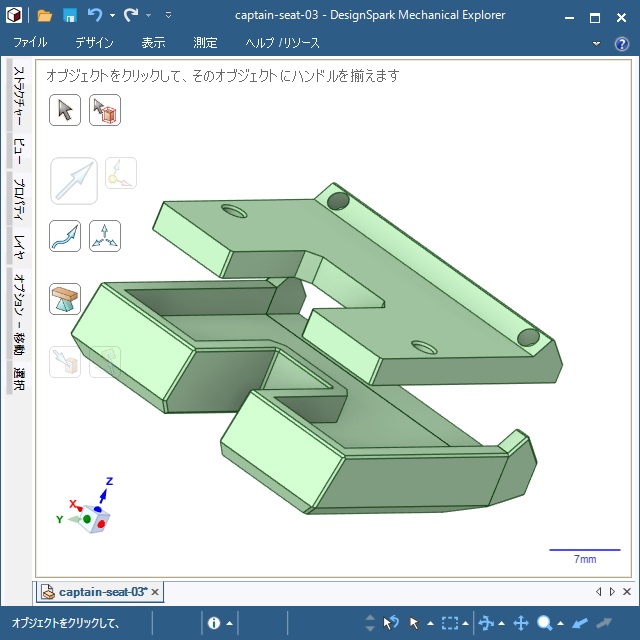Viewport: 640px width, 640px height.
Task: Select the fulcrum tool guide
Action: (65, 299)
